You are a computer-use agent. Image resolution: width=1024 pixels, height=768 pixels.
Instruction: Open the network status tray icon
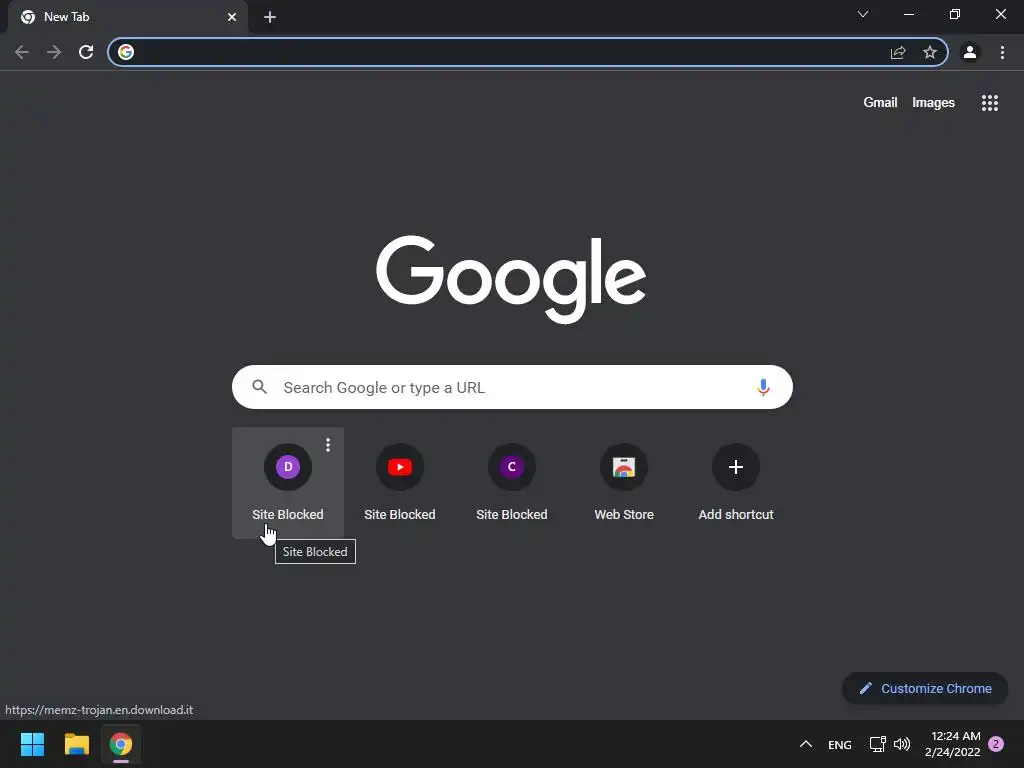point(877,744)
